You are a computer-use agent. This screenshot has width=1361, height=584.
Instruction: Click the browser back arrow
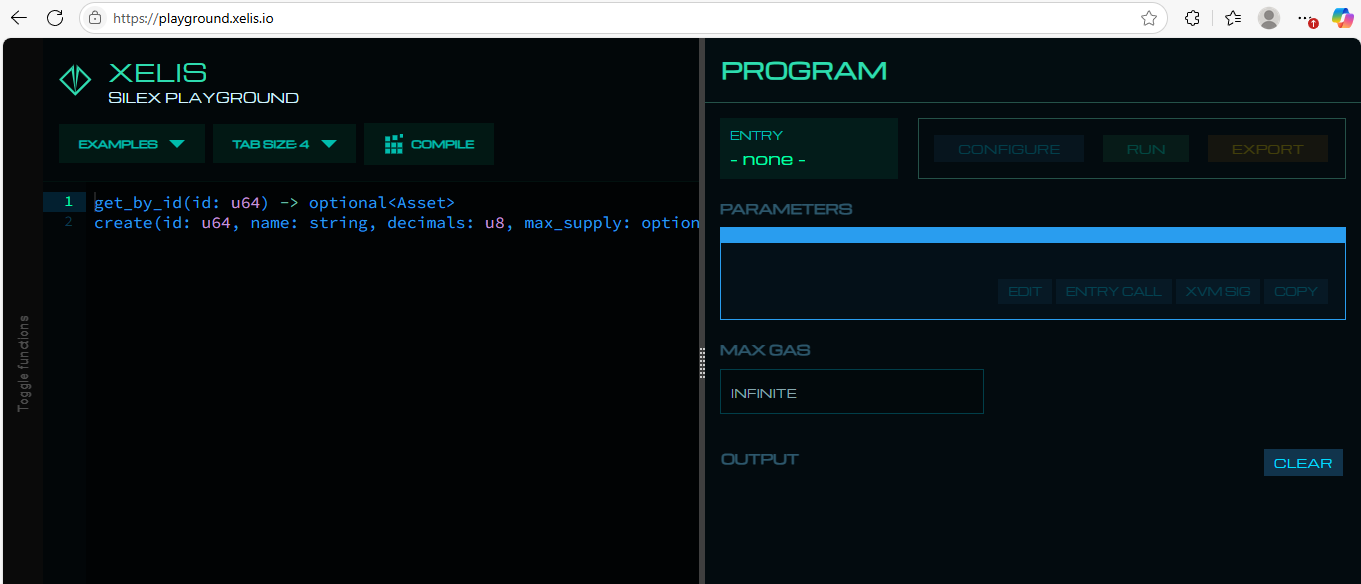point(18,18)
